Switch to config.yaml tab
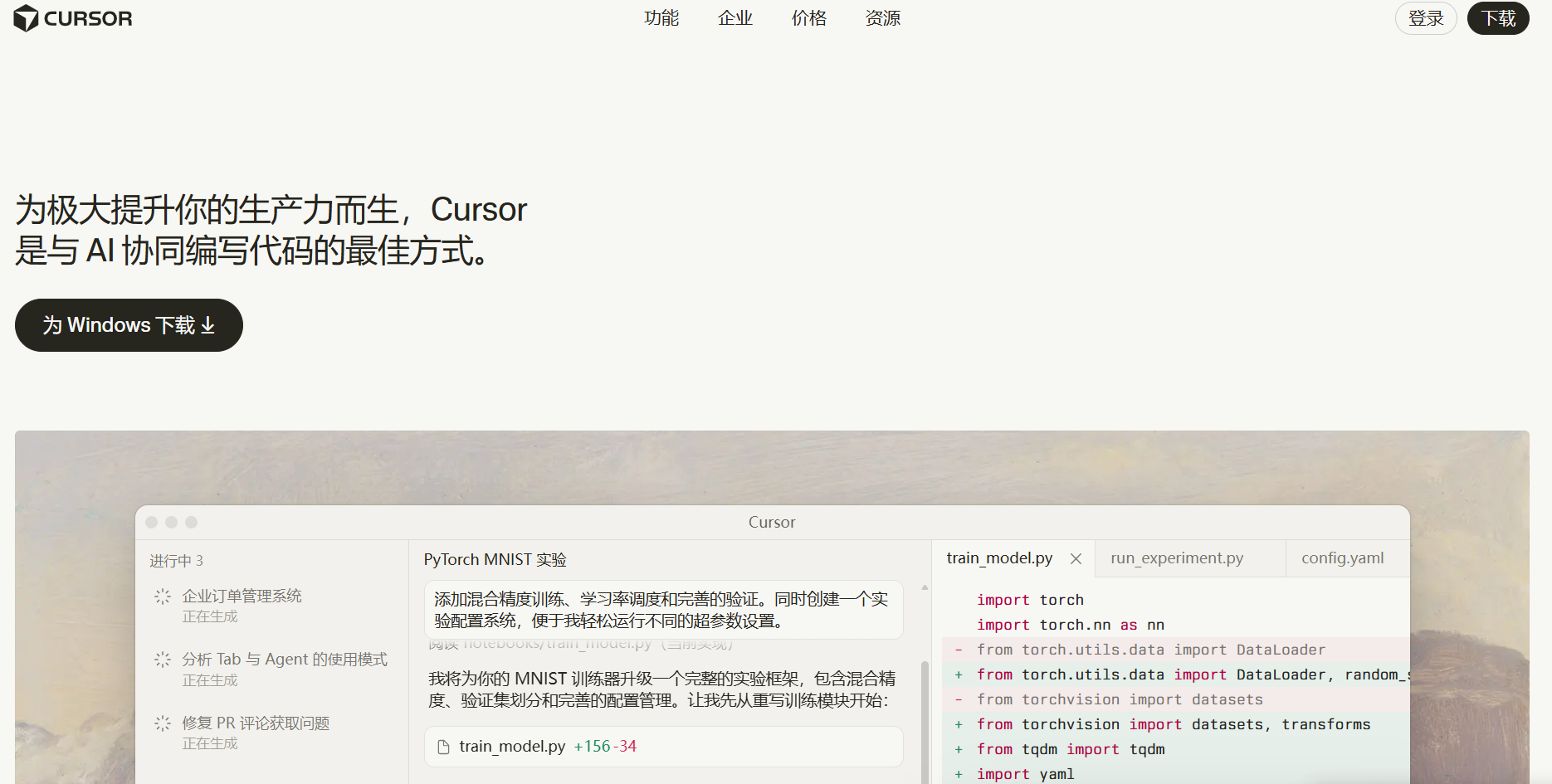 coord(1342,558)
